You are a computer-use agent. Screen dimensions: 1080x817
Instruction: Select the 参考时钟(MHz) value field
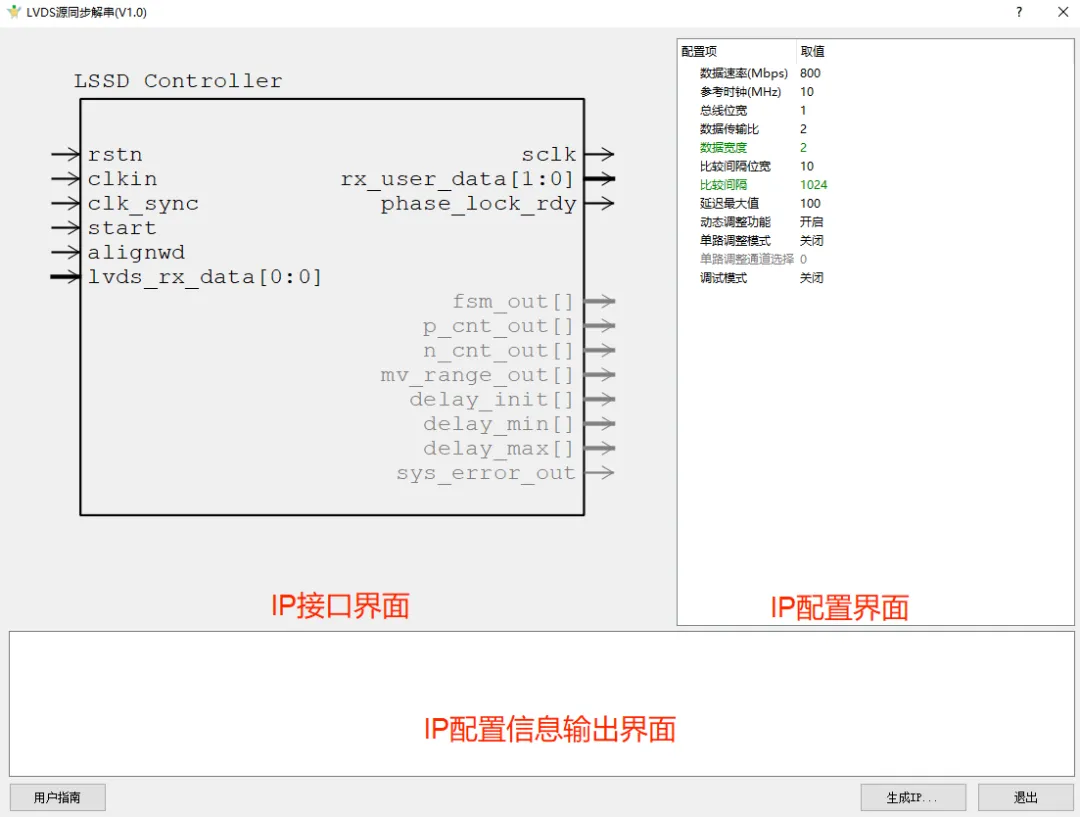point(807,92)
